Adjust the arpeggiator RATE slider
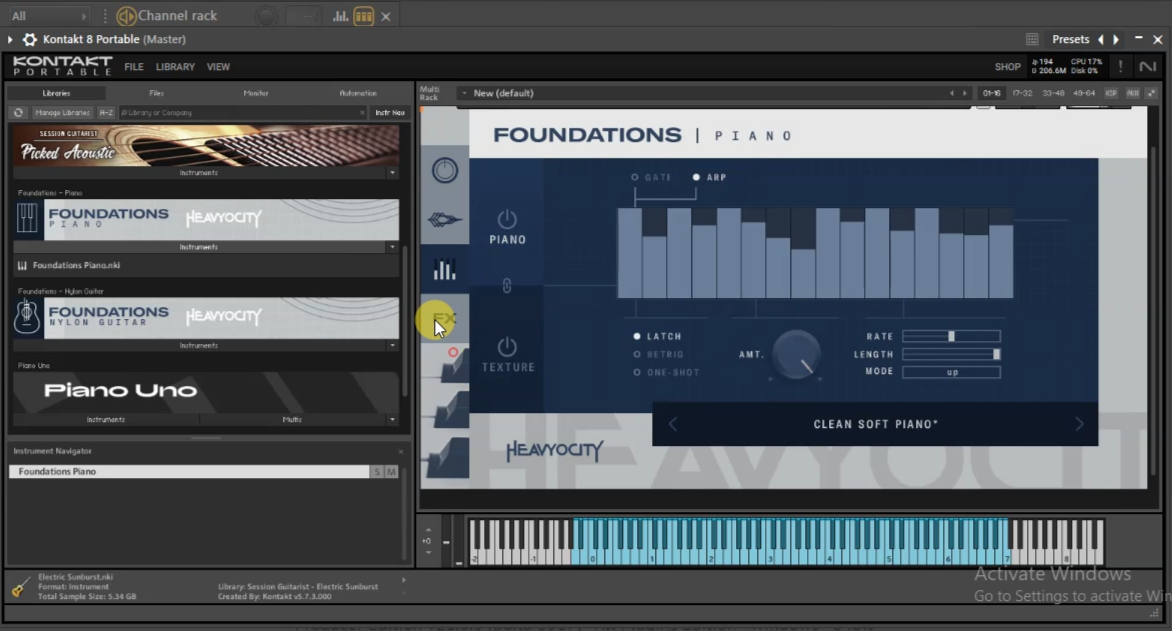Image resolution: width=1172 pixels, height=631 pixels. click(951, 336)
